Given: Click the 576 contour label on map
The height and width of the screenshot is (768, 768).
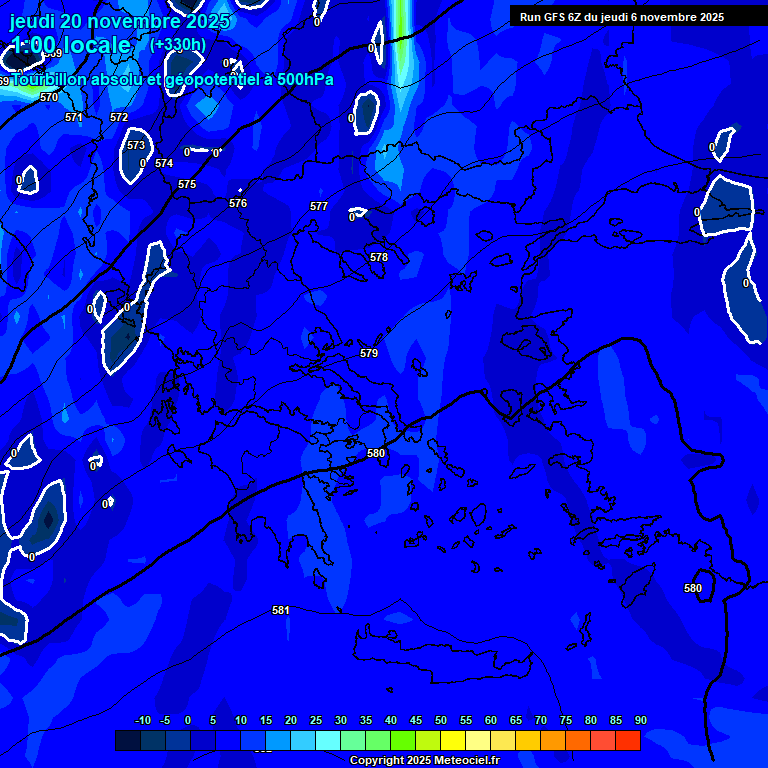Looking at the screenshot, I should click(x=238, y=203).
